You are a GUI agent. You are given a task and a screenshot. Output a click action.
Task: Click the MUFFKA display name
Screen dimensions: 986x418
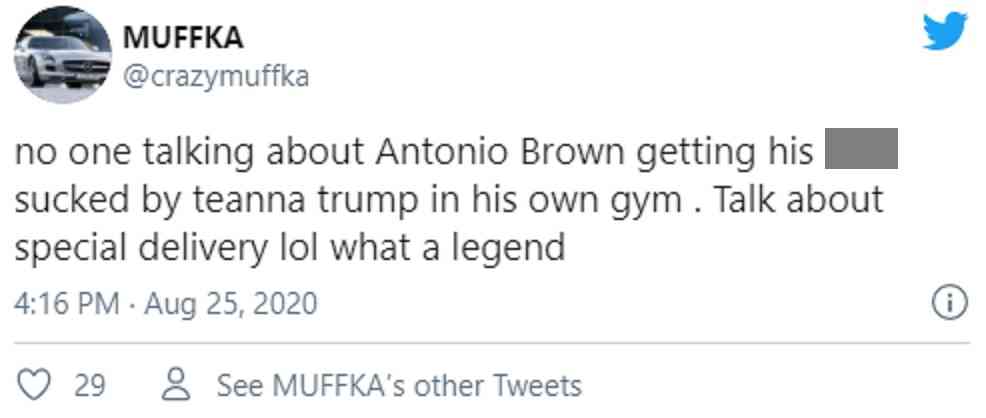click(183, 39)
